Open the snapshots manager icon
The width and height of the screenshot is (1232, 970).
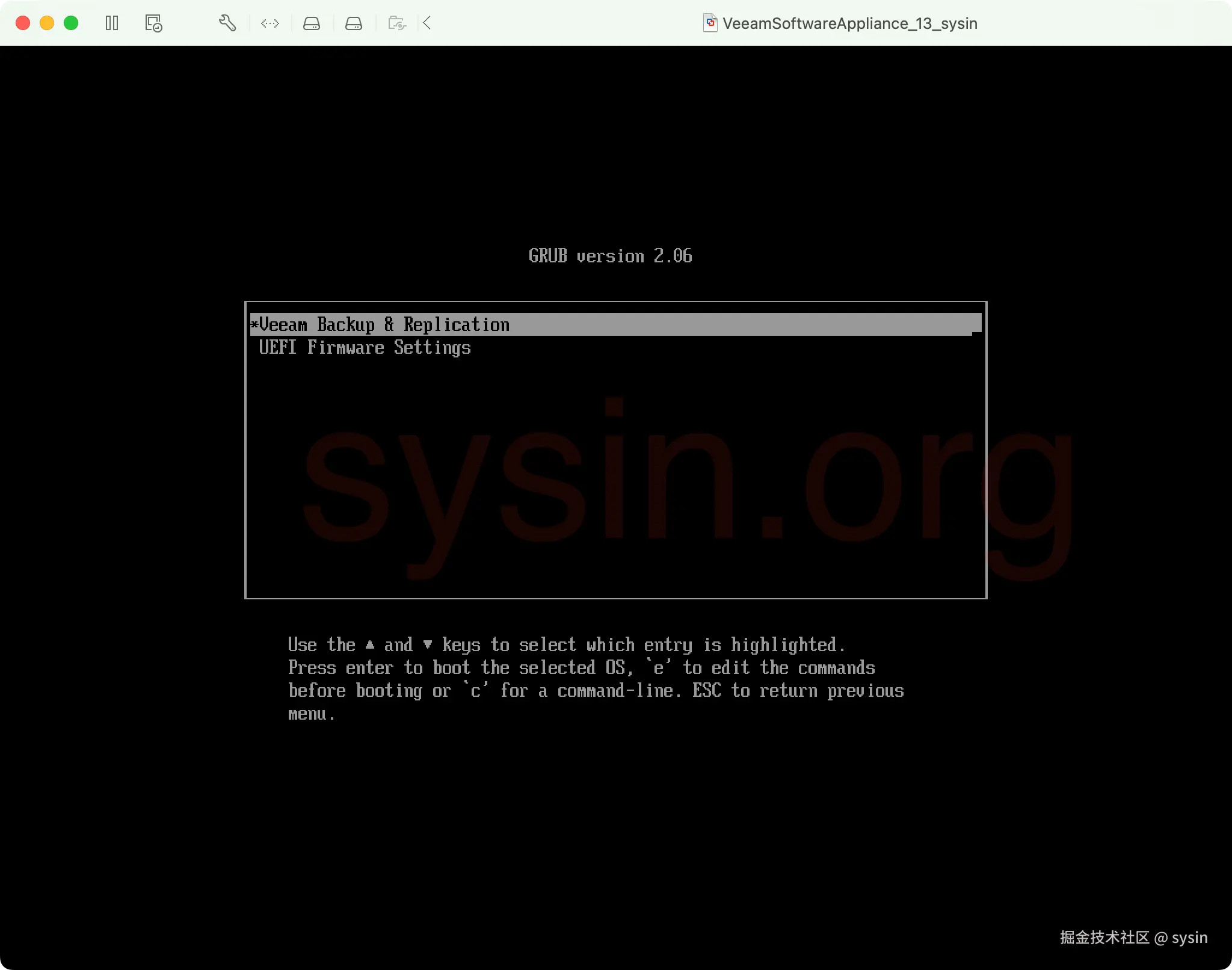pyautogui.click(x=153, y=23)
